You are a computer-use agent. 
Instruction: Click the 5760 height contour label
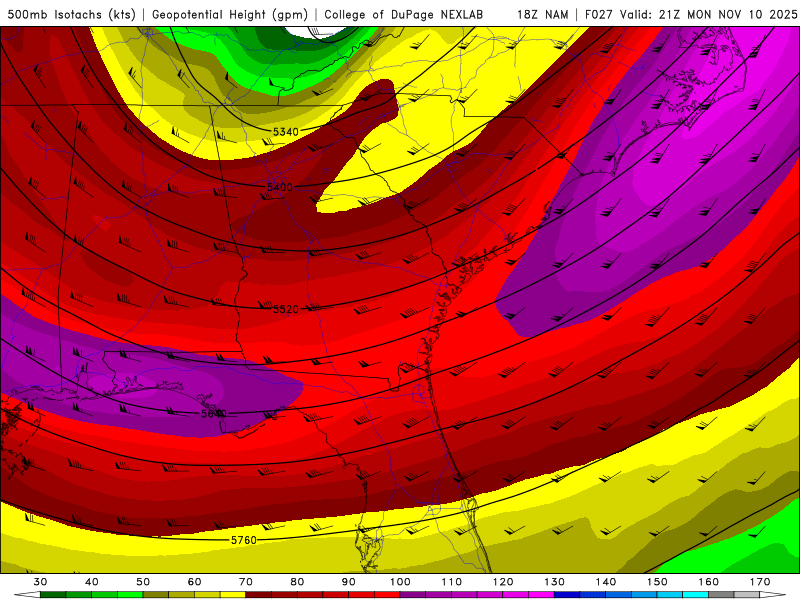coord(244,540)
